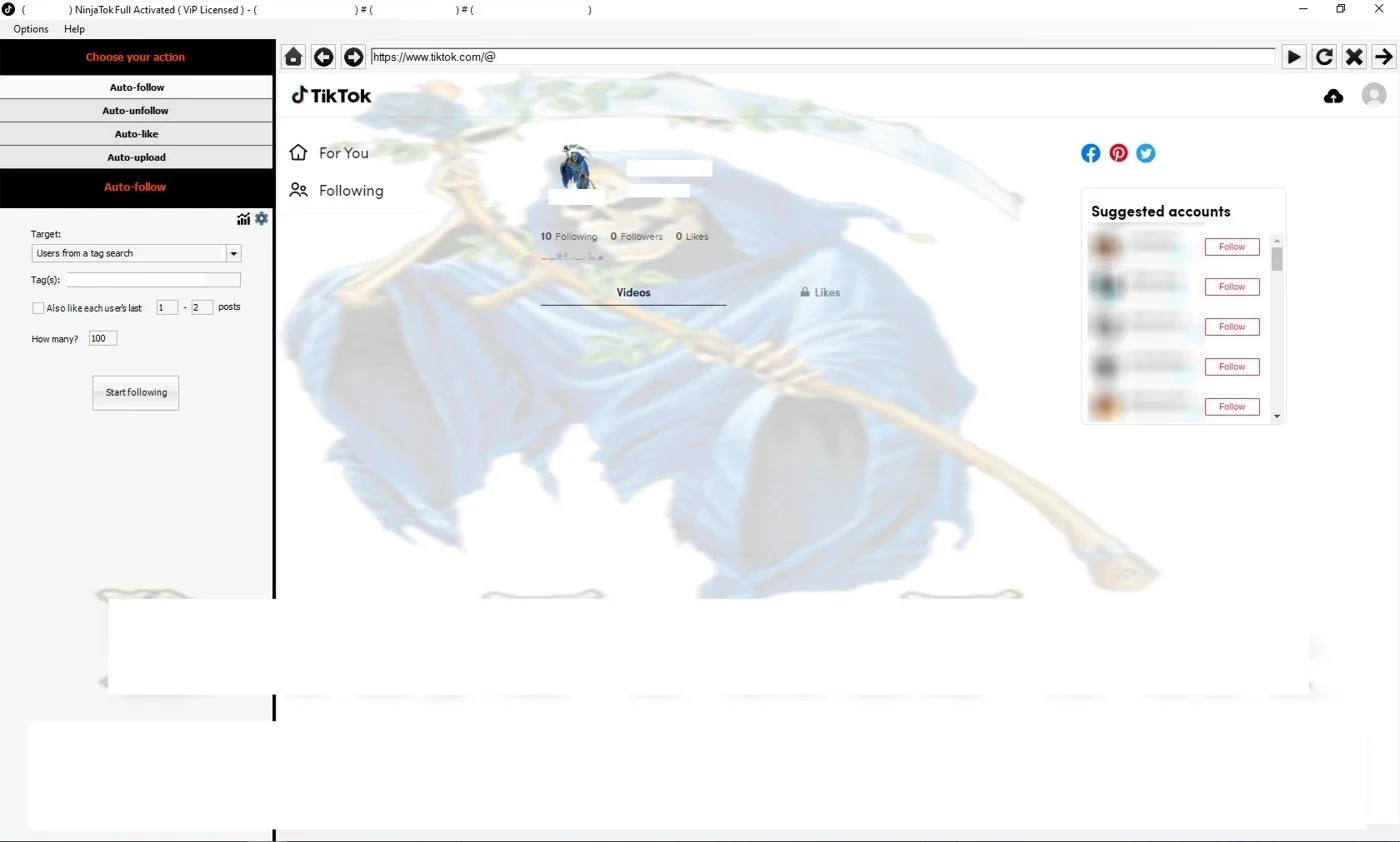Open the Options menu

31,29
